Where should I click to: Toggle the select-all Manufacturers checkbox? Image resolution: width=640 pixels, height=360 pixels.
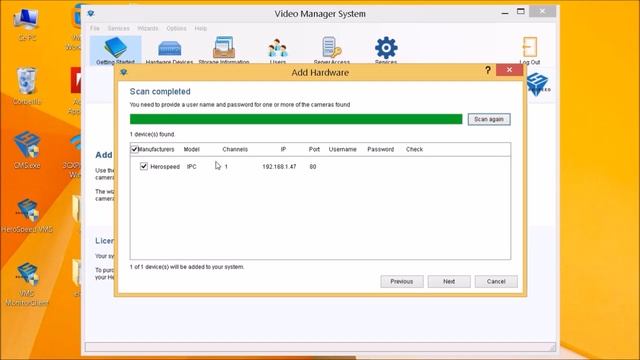pos(134,149)
